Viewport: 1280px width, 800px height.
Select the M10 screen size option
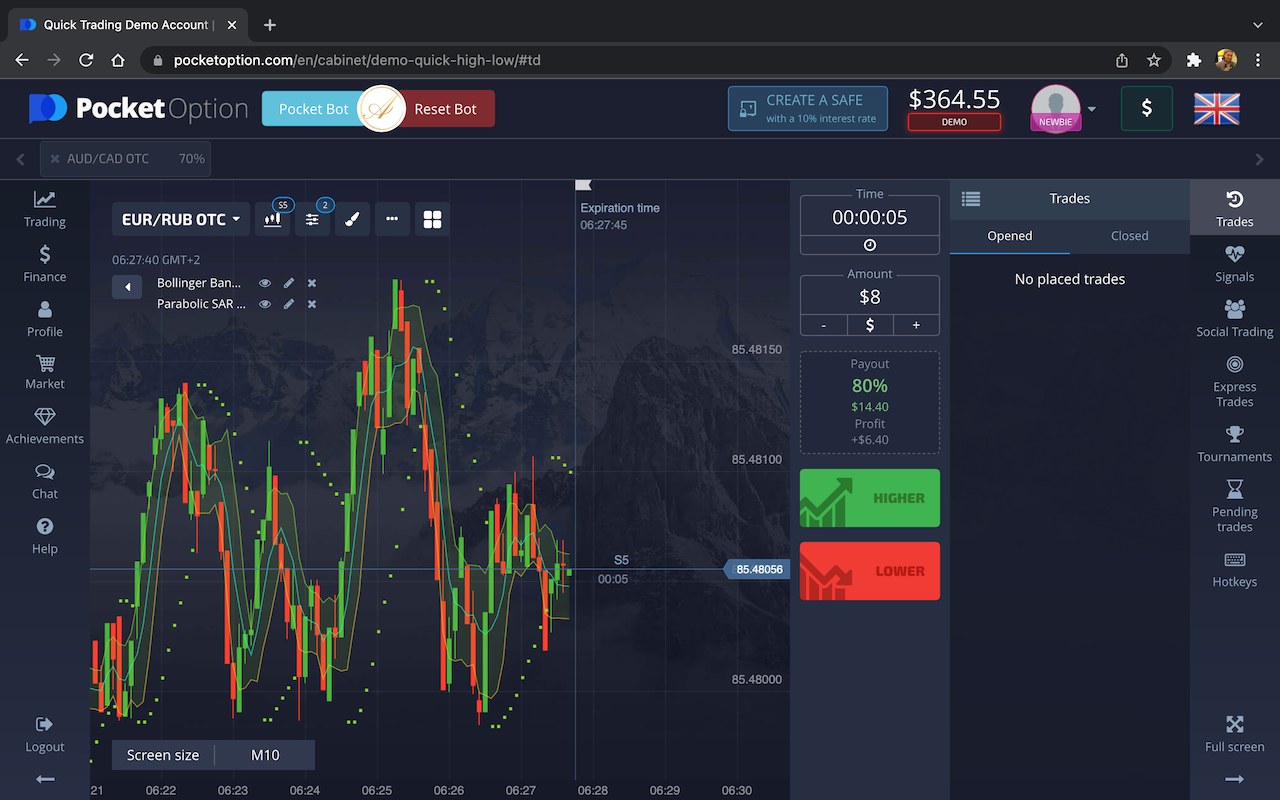tap(265, 755)
